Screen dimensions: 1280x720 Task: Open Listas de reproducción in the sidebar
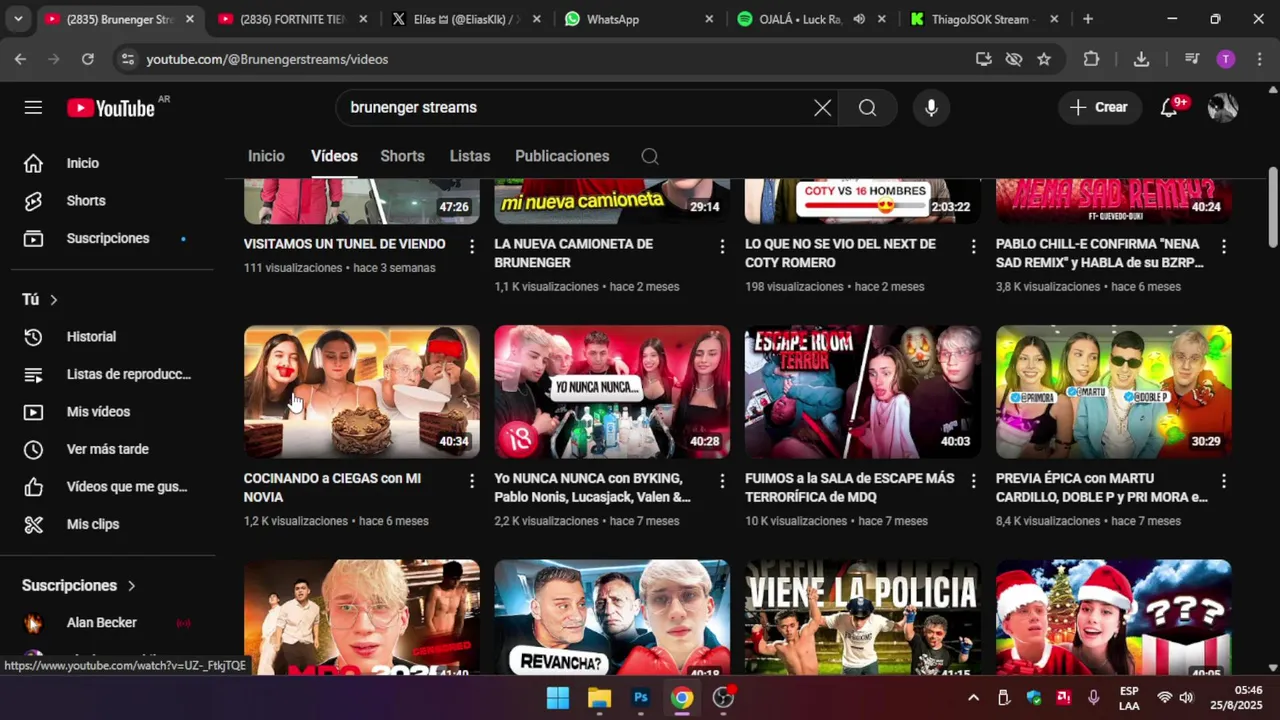point(112,374)
